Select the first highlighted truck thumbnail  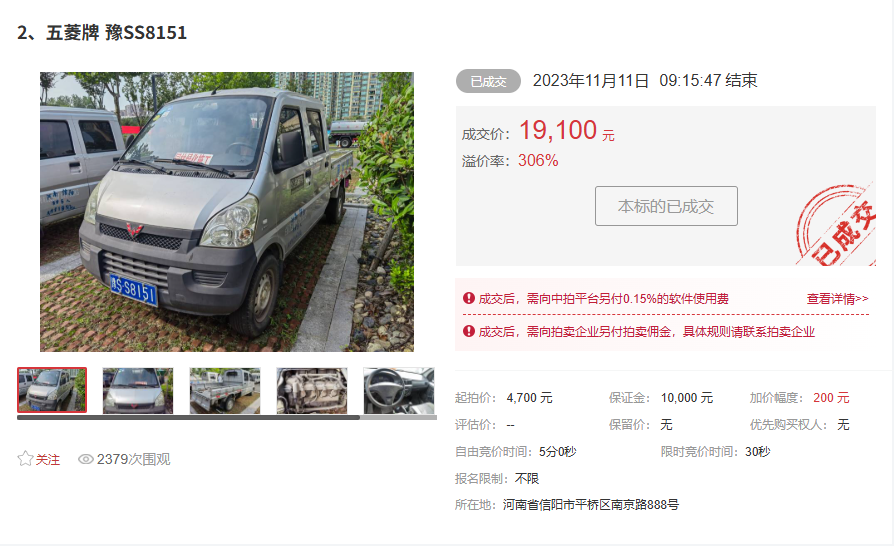tap(52, 390)
